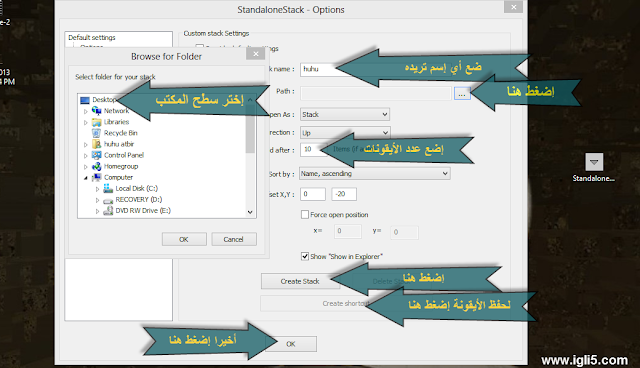
Task: Close the Browse for Folder dialog
Action: coord(256,54)
